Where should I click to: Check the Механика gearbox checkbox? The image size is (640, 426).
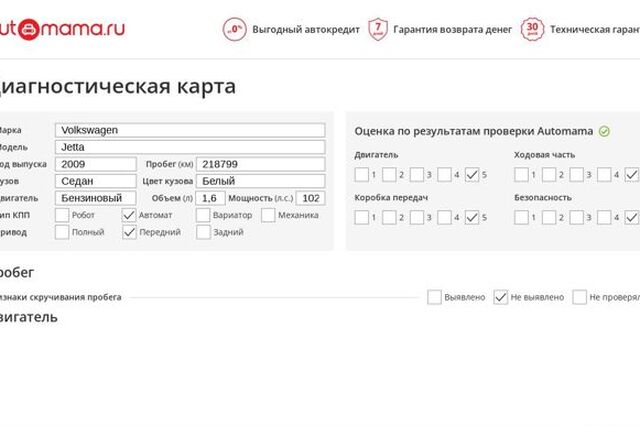pyautogui.click(x=268, y=215)
